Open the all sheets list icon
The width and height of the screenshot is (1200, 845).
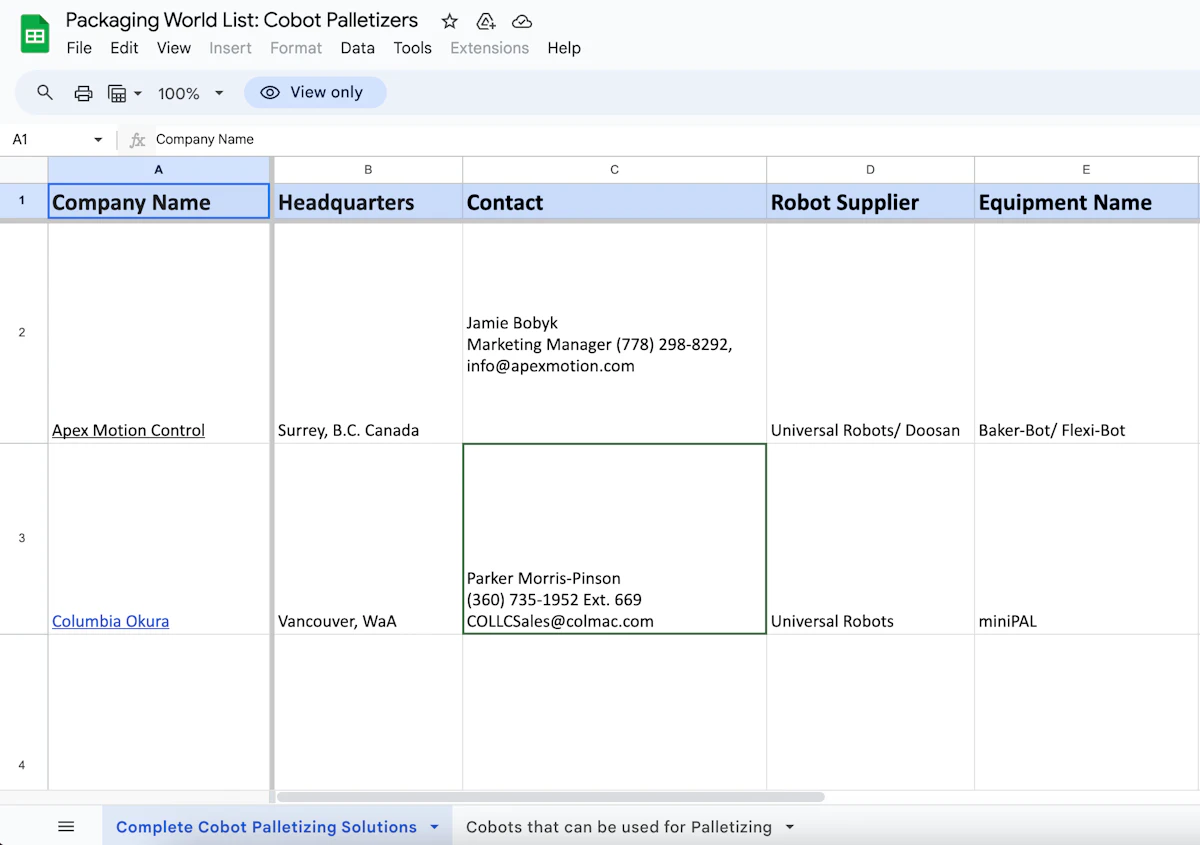click(66, 827)
